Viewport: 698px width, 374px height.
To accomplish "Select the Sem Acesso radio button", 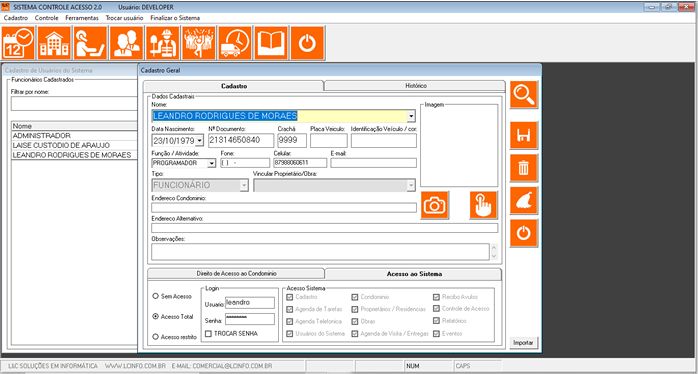I will [156, 296].
